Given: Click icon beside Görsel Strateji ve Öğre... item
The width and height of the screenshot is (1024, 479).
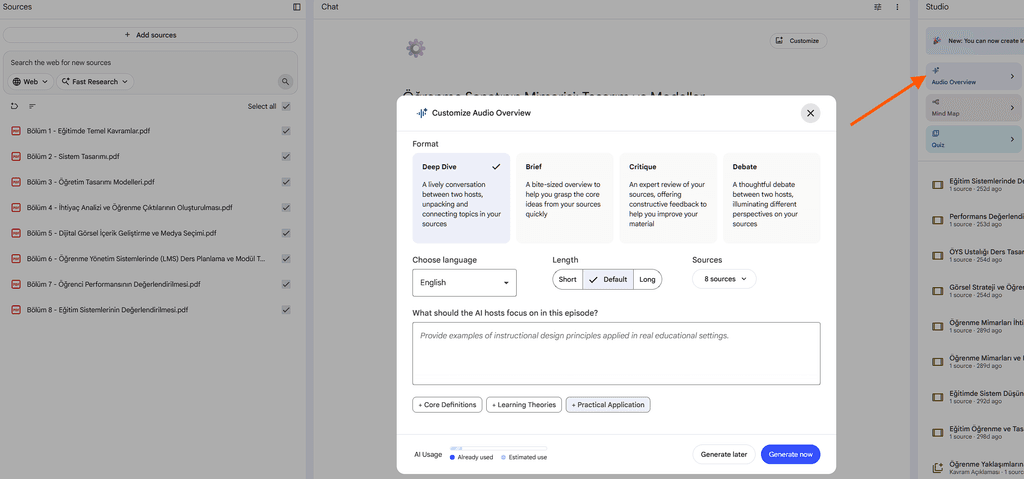Looking at the screenshot, I should 937,291.
